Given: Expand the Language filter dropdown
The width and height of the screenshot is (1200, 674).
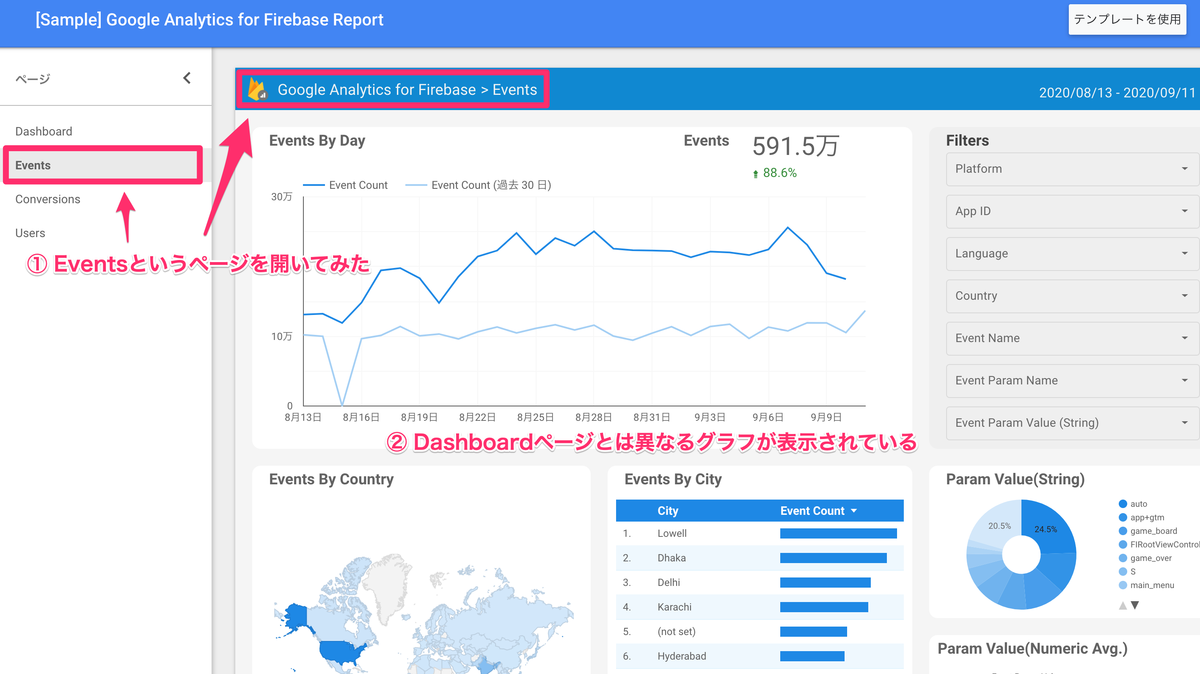Looking at the screenshot, I should [1072, 253].
